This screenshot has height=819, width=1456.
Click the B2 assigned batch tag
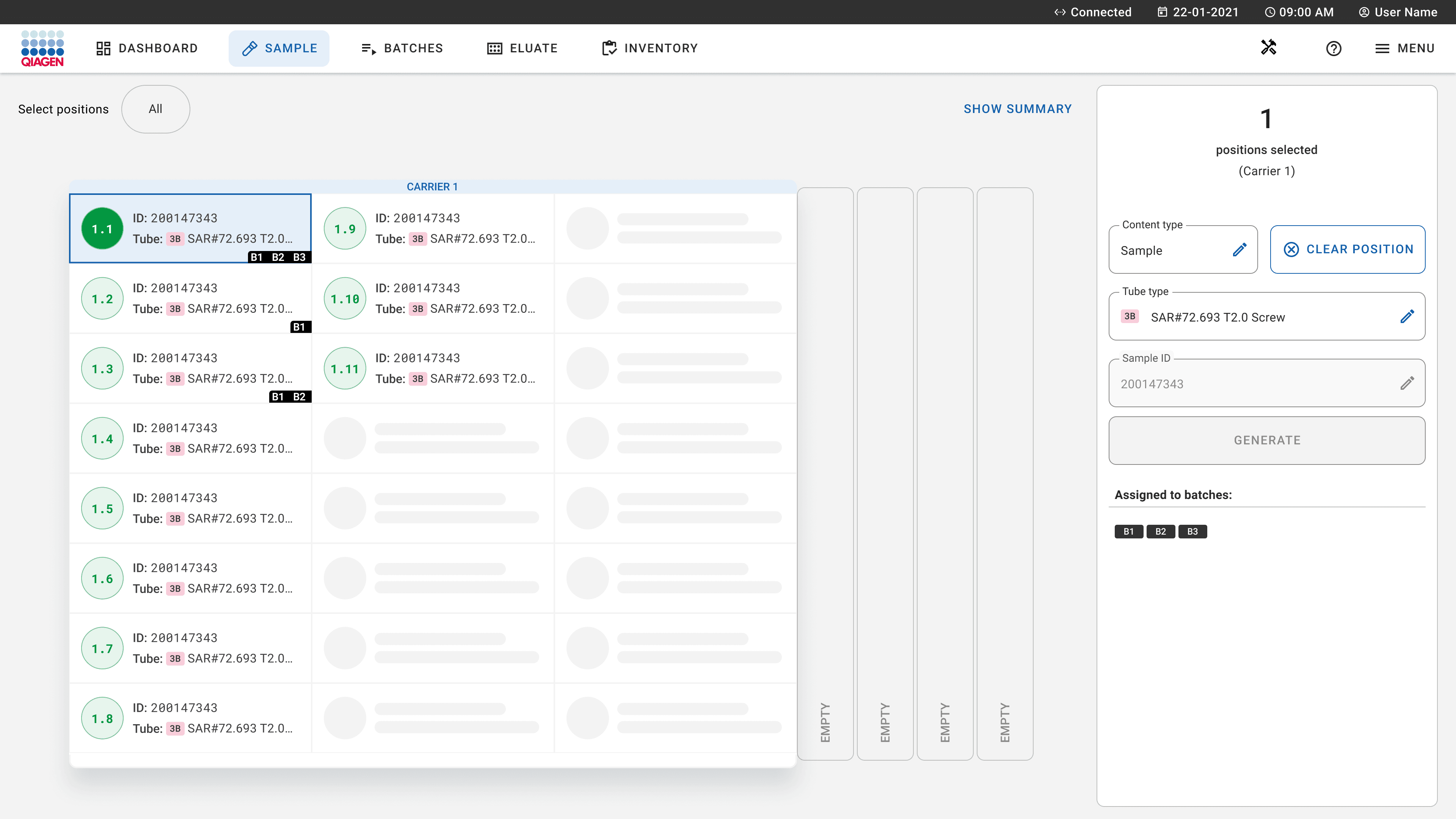point(1160,531)
